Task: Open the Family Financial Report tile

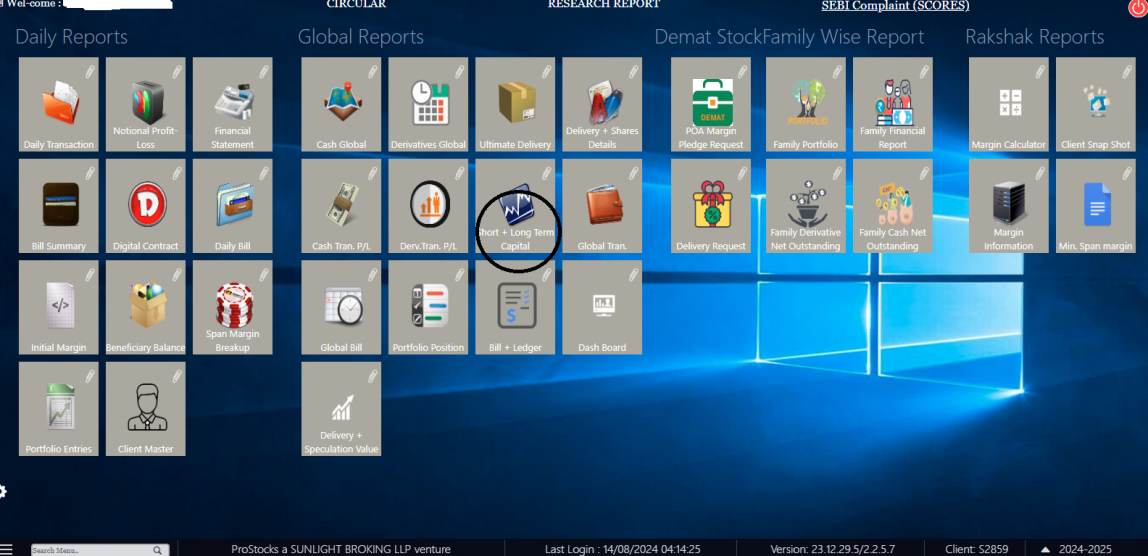Action: click(x=893, y=105)
